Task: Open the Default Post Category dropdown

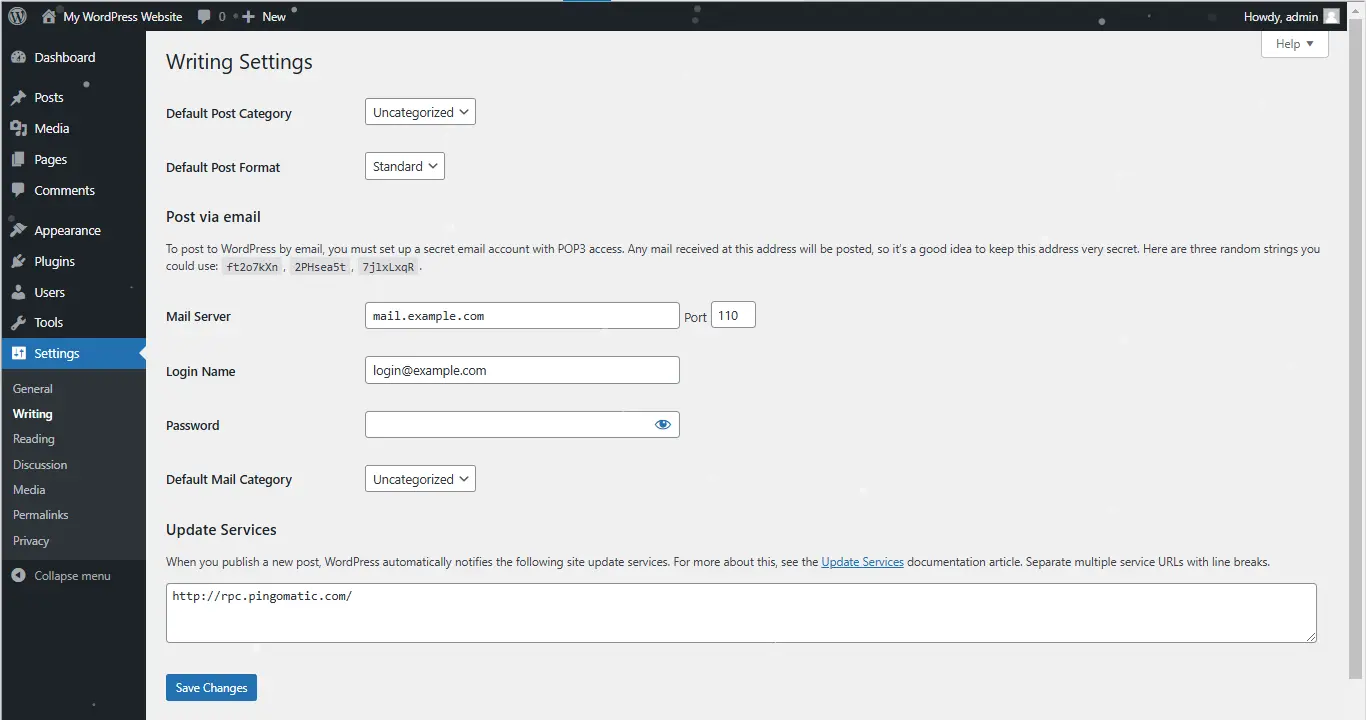Action: [420, 112]
